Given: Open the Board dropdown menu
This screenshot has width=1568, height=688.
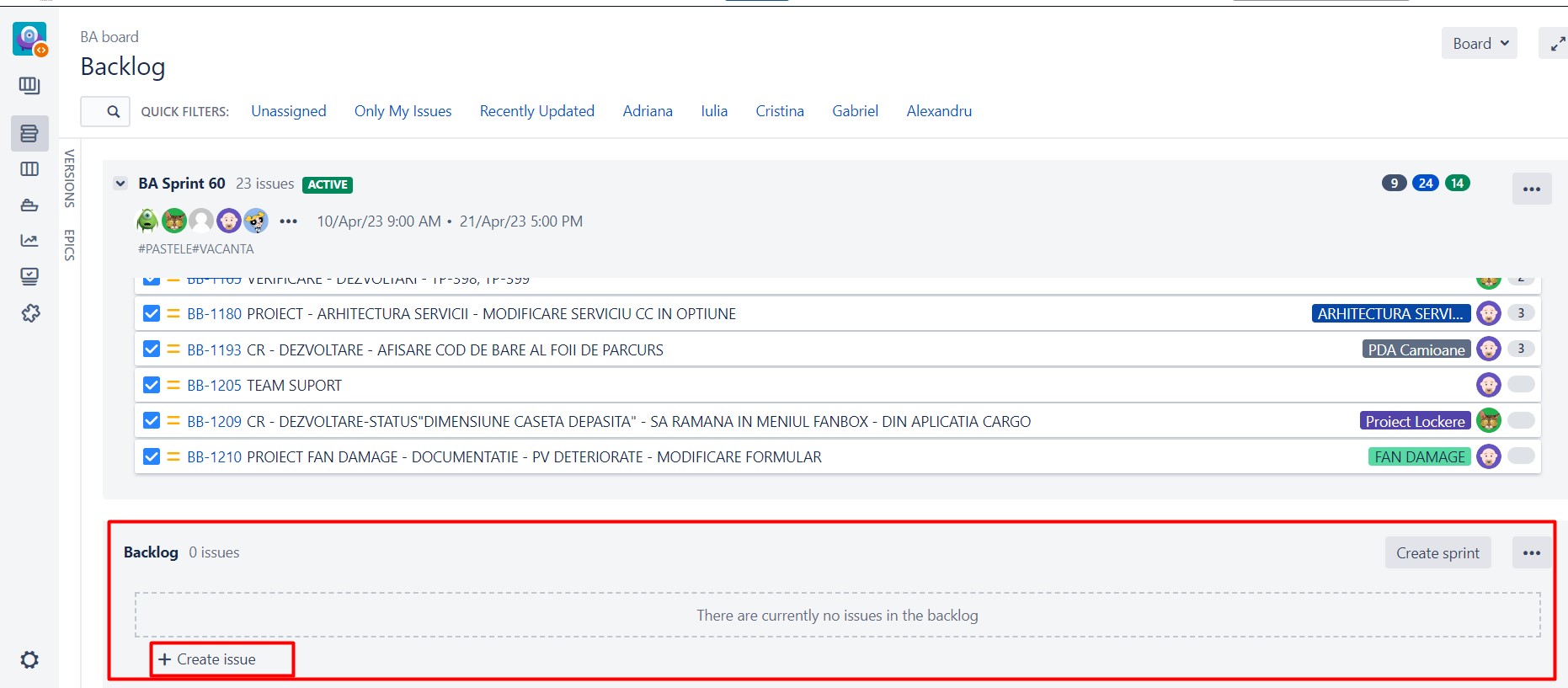Looking at the screenshot, I should tap(1480, 44).
